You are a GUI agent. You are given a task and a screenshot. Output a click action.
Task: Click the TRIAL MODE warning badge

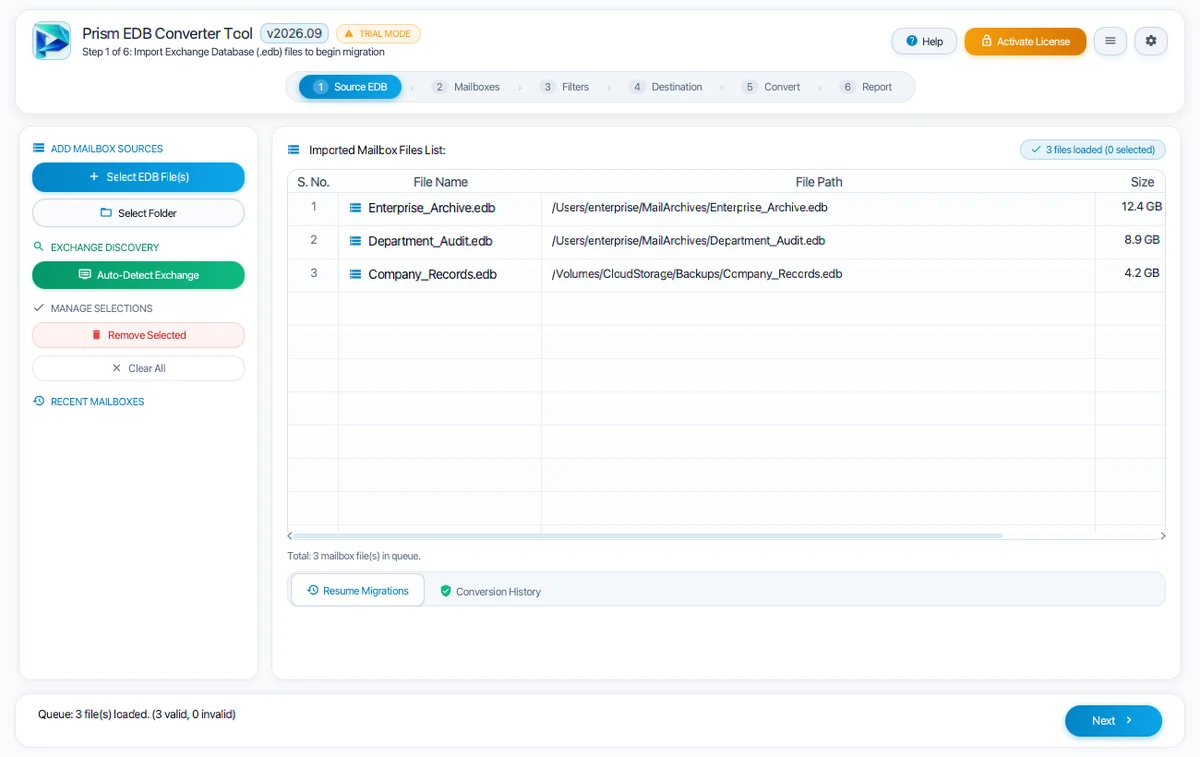coord(378,34)
